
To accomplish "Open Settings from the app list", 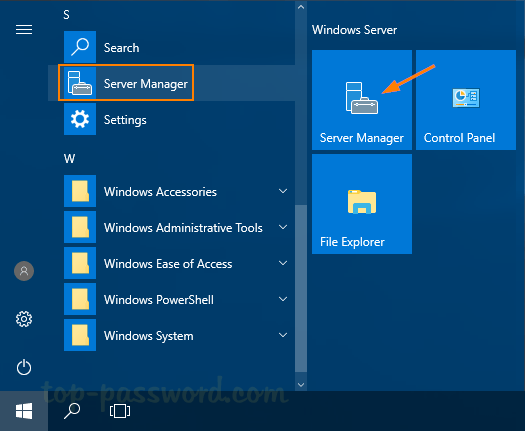I will (171, 119).
